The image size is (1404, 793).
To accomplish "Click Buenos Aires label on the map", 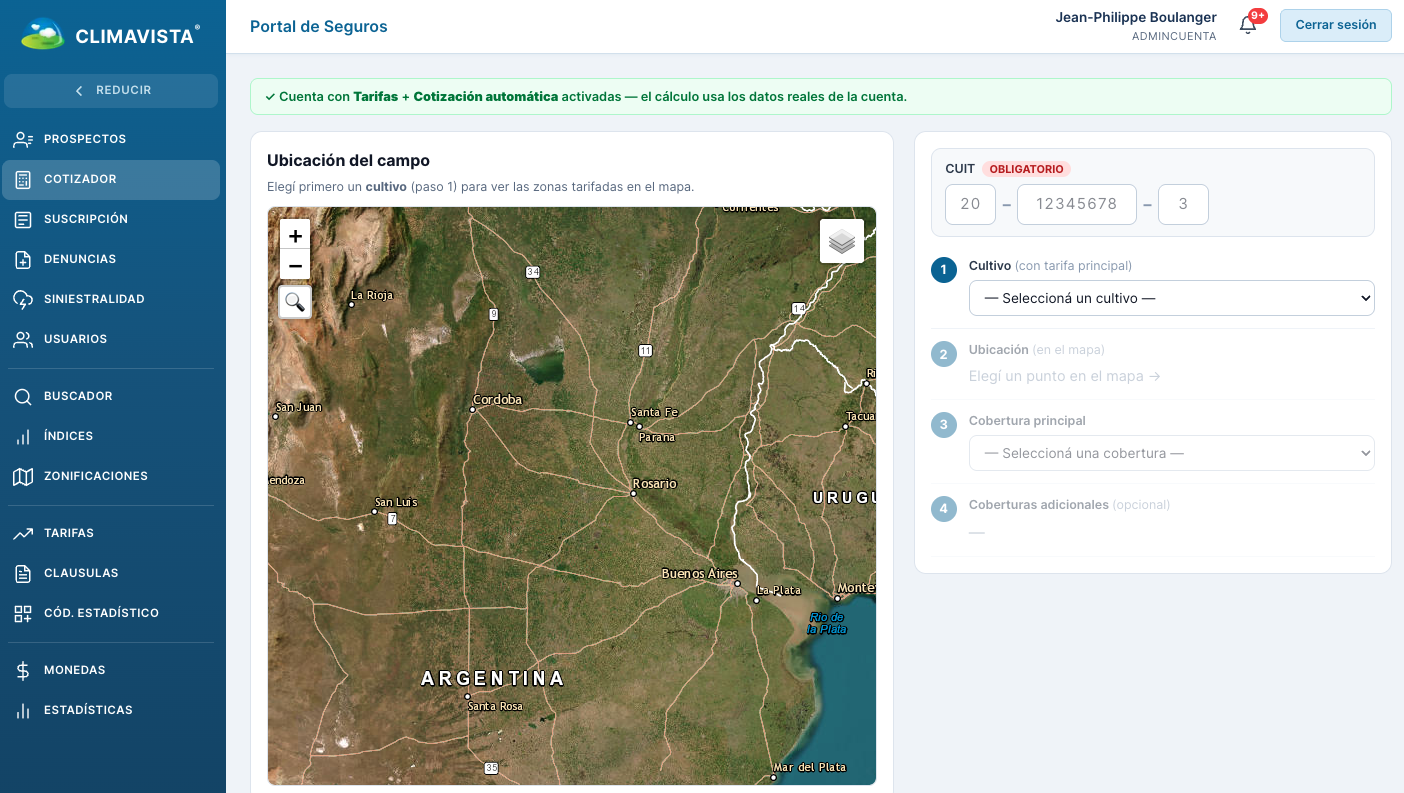I will [x=699, y=574].
